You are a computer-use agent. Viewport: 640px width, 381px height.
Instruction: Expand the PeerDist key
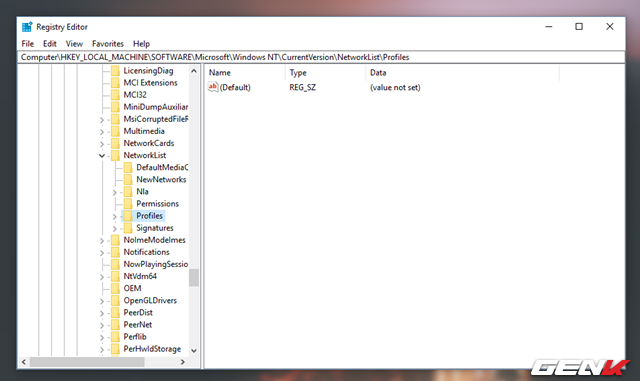tap(102, 313)
